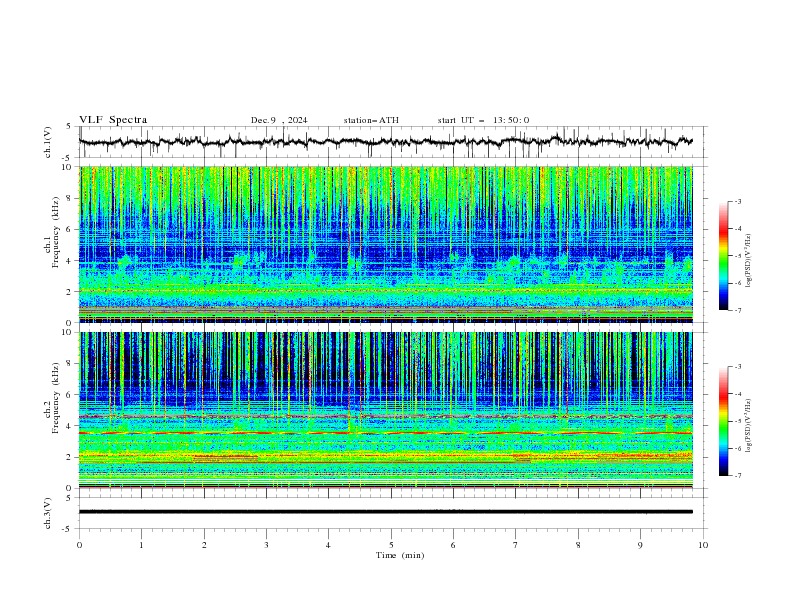Click the ch.1 spectrogram color scale bar
The height and width of the screenshot is (612, 792).
tap(723, 256)
